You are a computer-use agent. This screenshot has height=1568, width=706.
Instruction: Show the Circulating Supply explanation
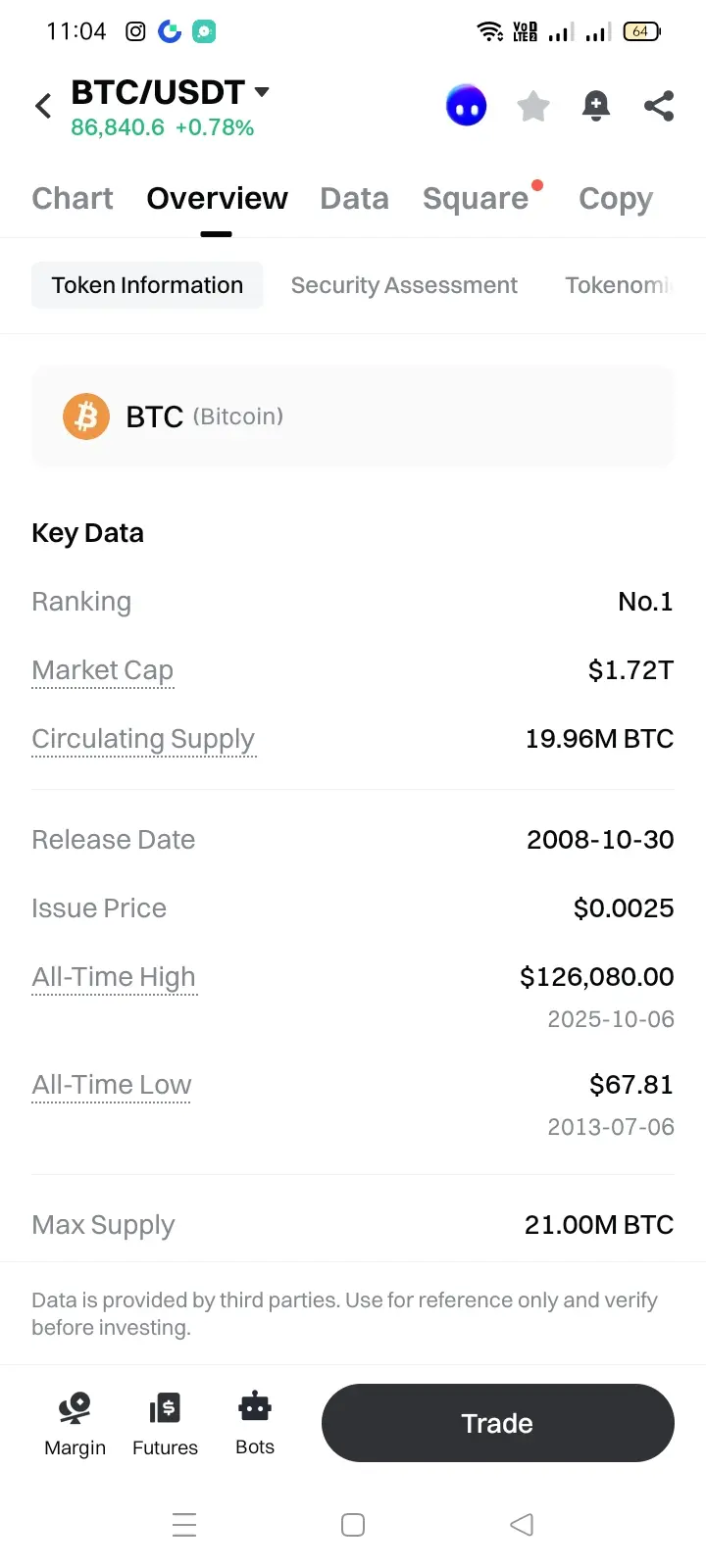click(x=143, y=739)
